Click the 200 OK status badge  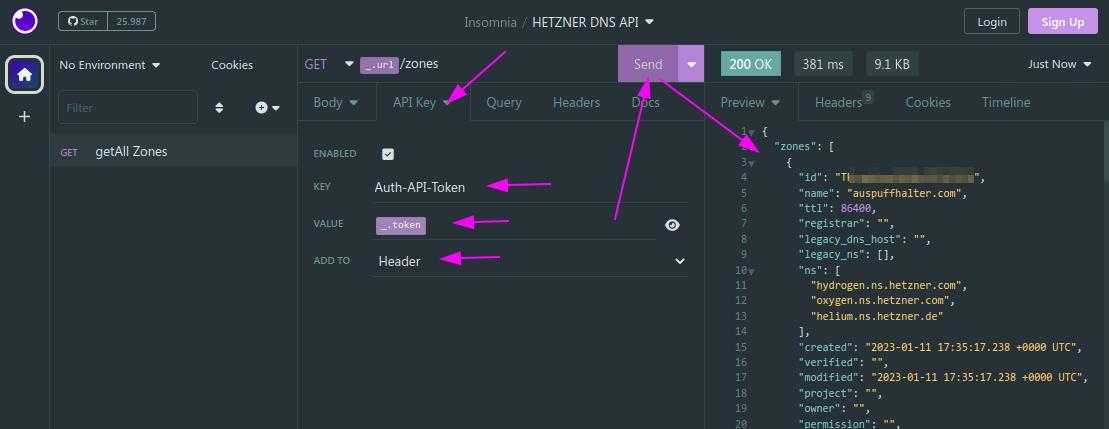coord(750,64)
